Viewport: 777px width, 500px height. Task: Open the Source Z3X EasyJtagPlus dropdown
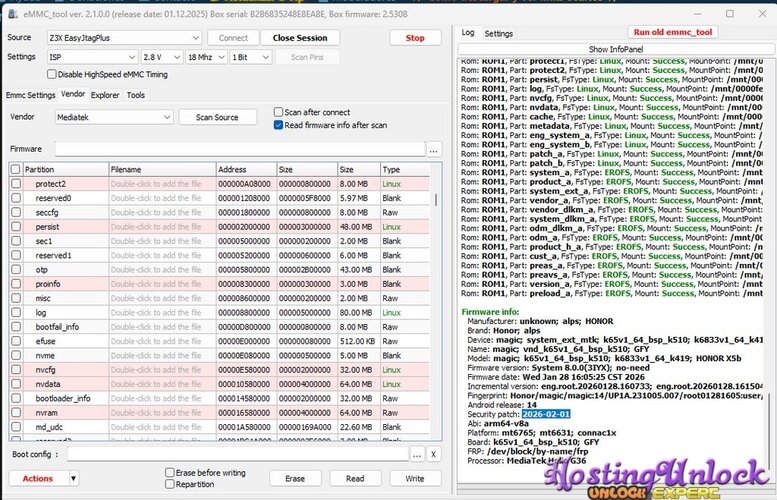(124, 38)
